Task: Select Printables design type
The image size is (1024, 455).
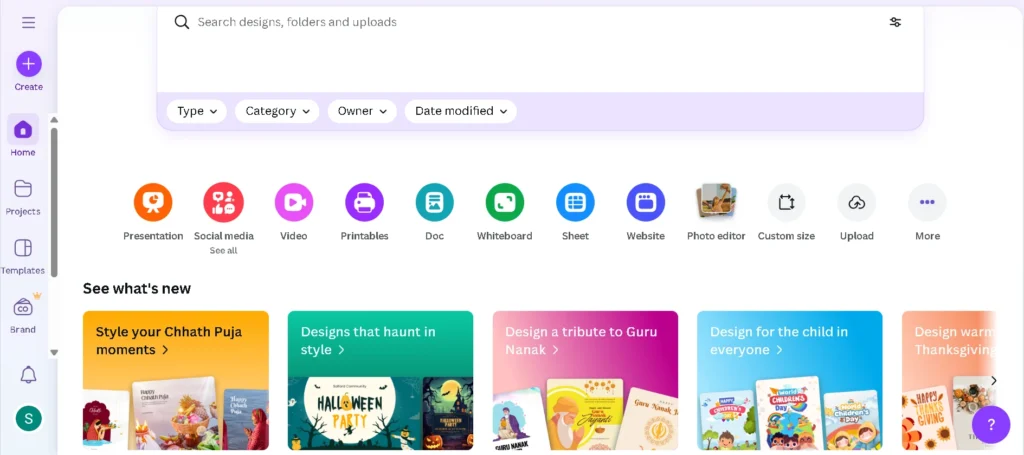Action: coord(364,213)
